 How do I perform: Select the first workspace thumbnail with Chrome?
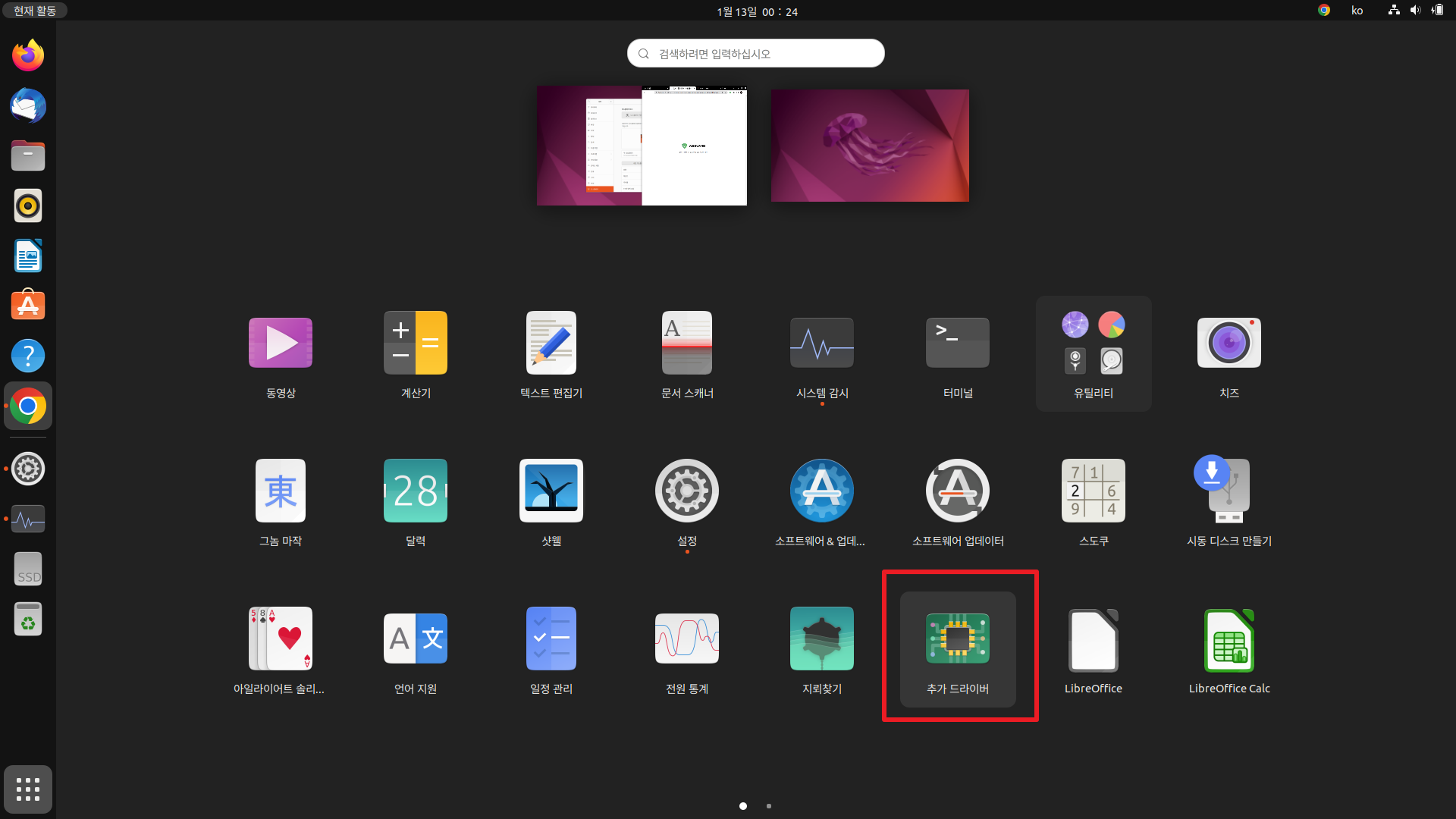(642, 146)
